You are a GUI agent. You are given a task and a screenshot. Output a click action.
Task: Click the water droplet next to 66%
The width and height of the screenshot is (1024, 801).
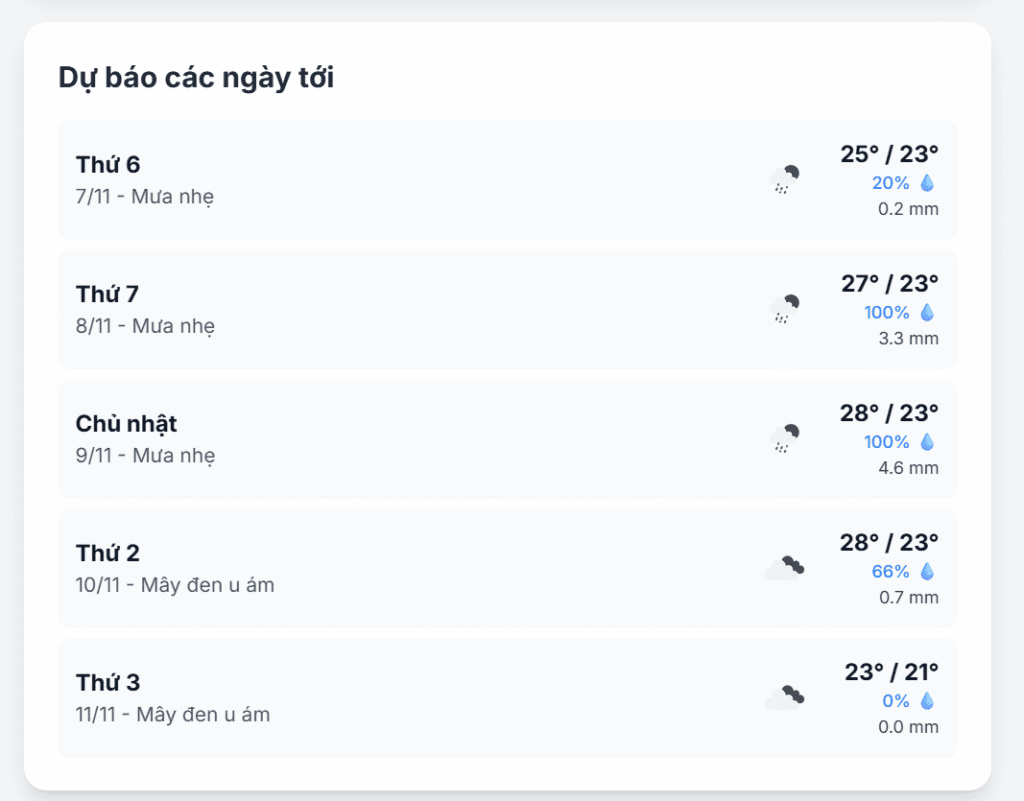(x=927, y=572)
